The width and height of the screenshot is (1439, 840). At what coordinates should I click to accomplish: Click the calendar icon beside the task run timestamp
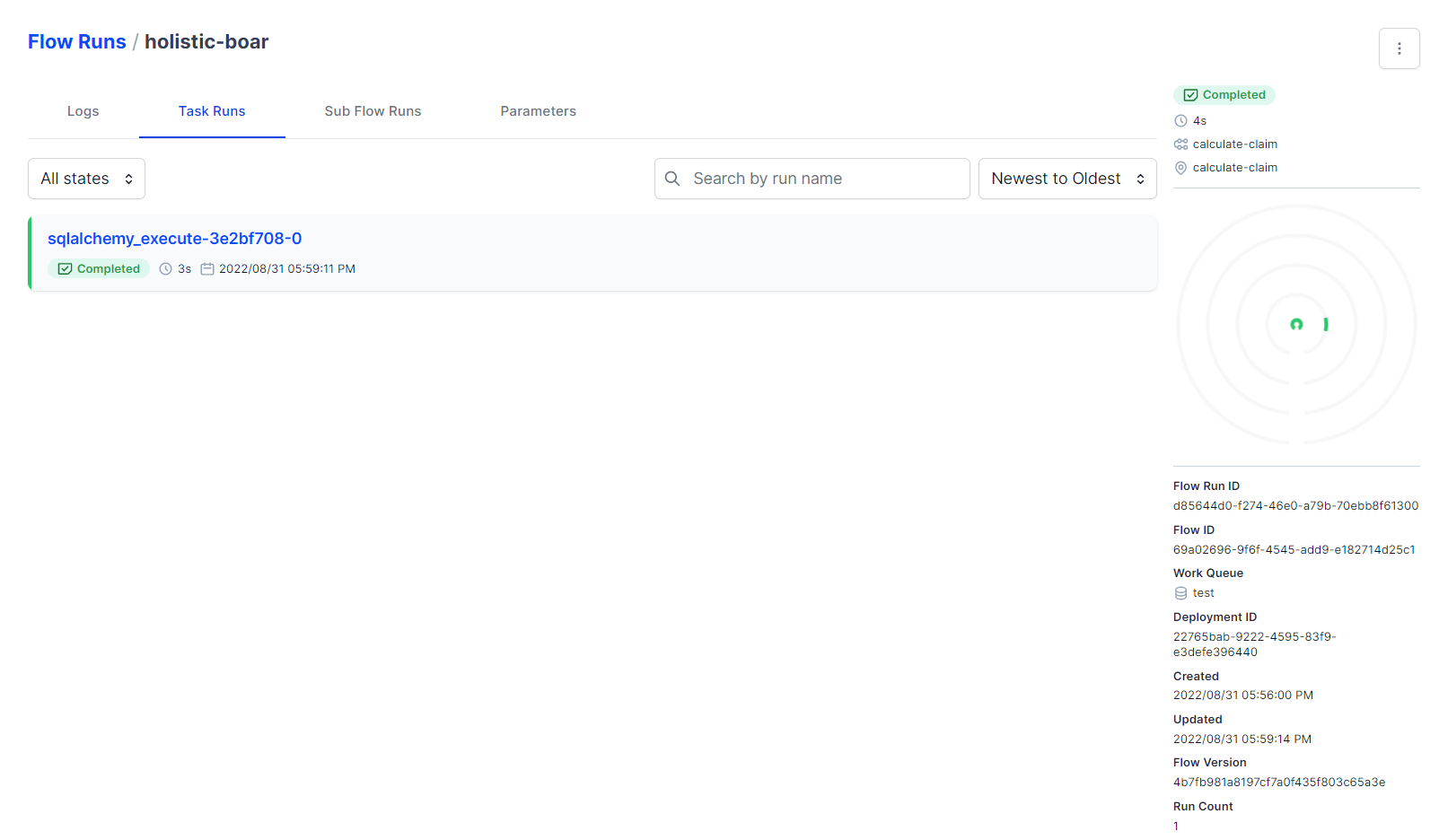[207, 268]
